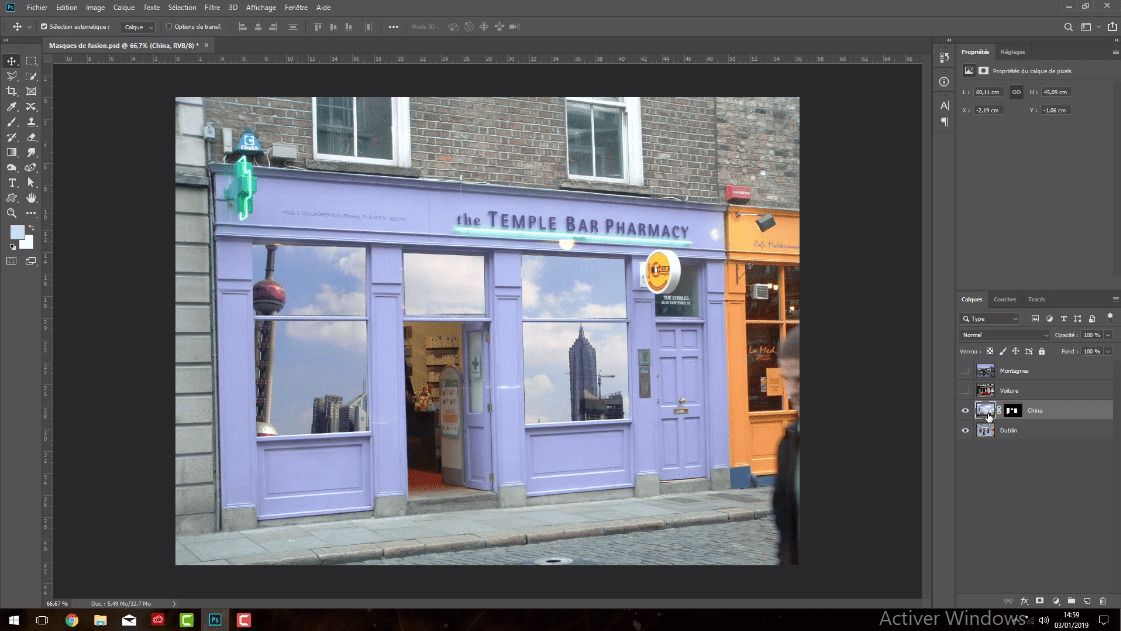The image size is (1121, 631).
Task: Switch to the Réglages tab
Action: [1012, 52]
